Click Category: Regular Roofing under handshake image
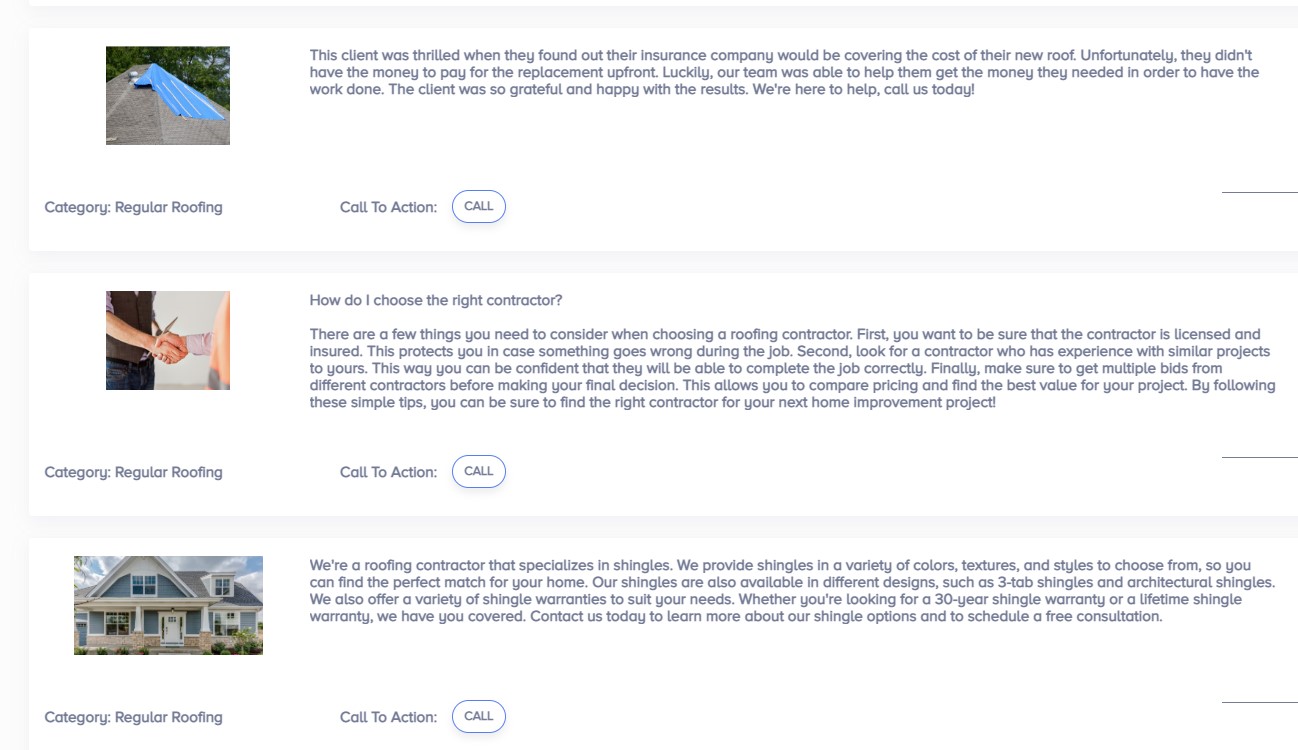Viewport: 1298px width, 750px height. click(x=133, y=472)
